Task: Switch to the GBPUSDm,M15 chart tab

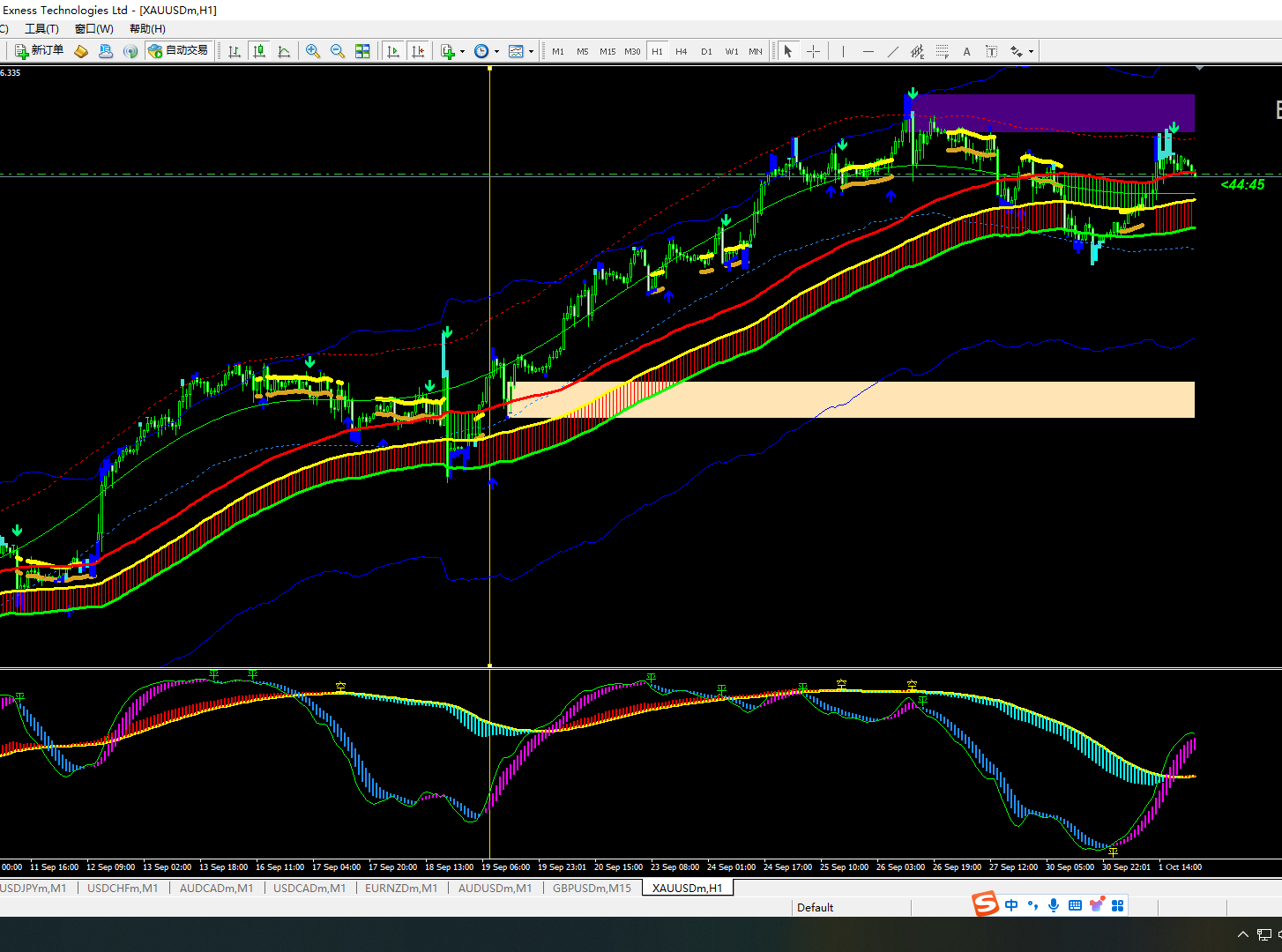Action: click(592, 888)
